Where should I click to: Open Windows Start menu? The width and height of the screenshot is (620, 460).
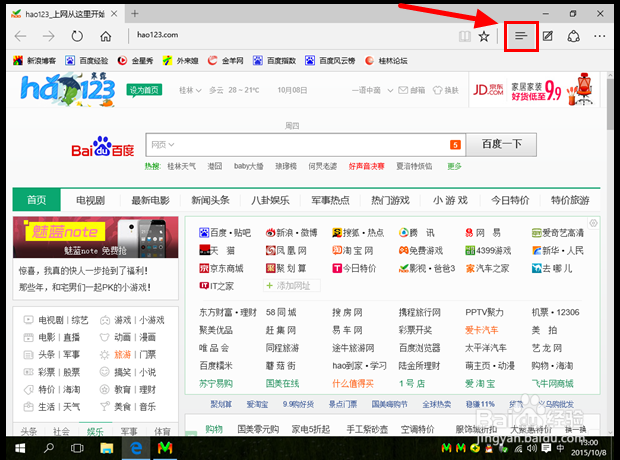tap(20, 448)
